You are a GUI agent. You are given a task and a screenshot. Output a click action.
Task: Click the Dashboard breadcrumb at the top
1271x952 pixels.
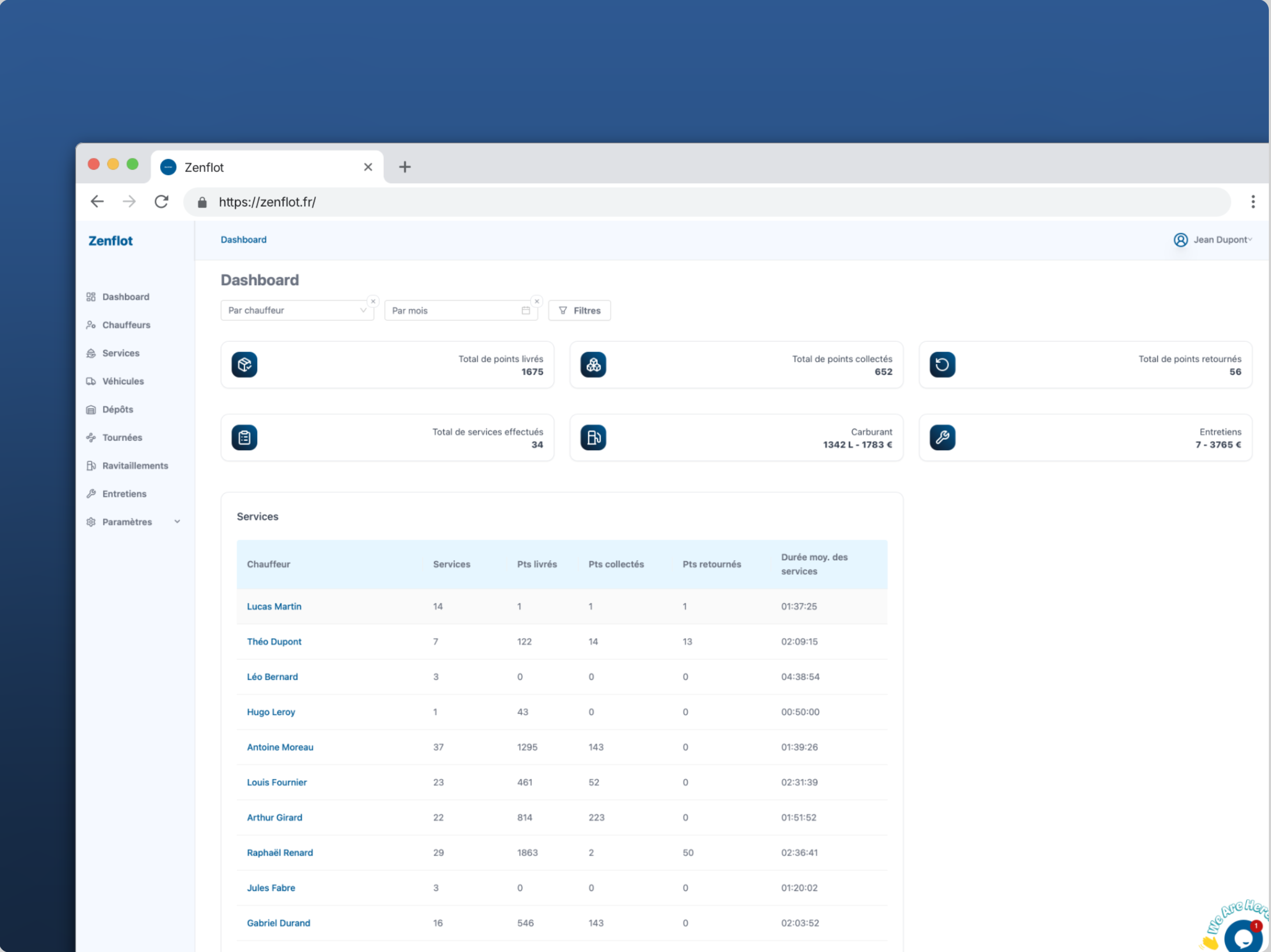click(x=244, y=239)
